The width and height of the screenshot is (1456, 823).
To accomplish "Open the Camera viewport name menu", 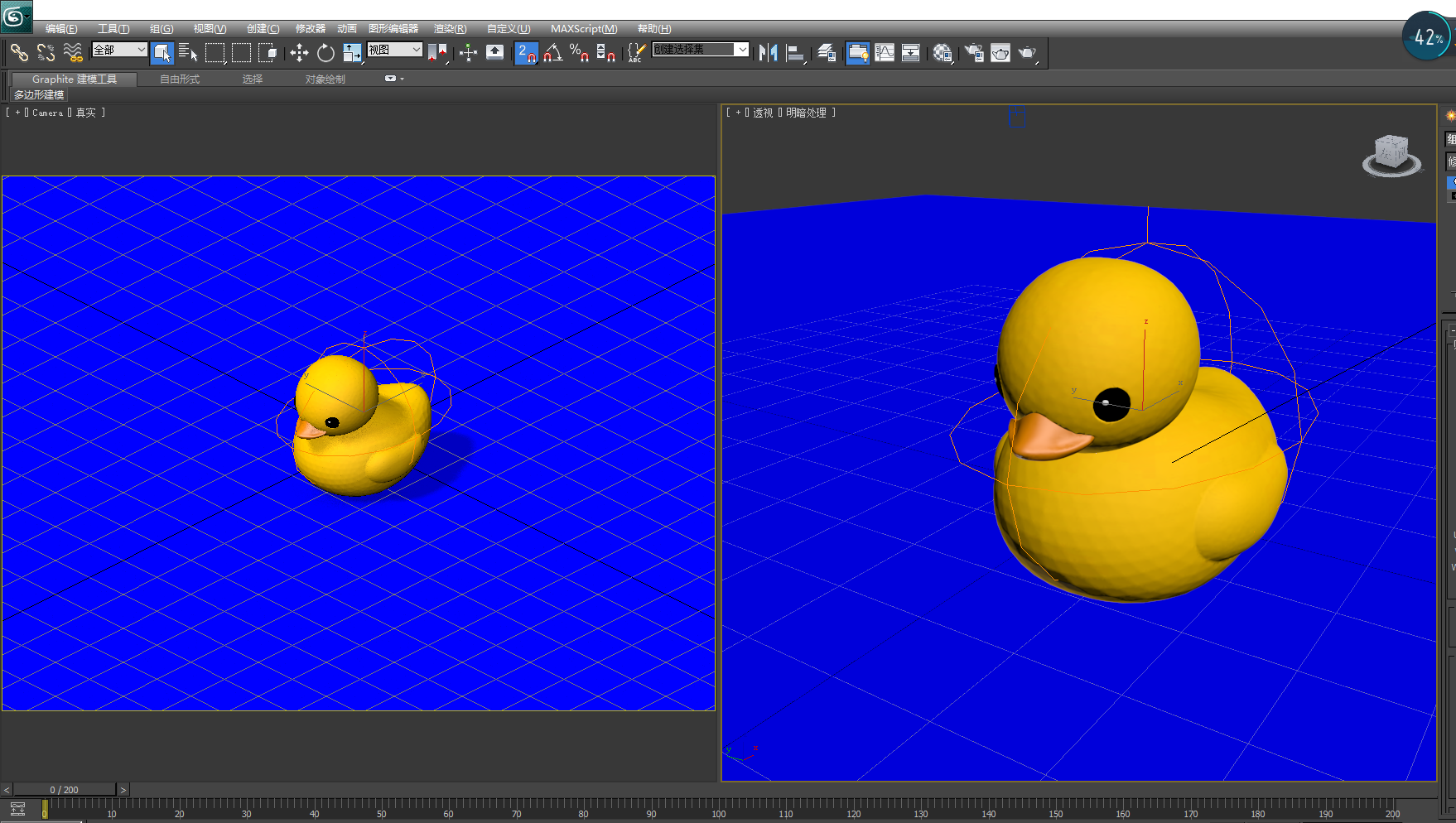I will coord(47,113).
